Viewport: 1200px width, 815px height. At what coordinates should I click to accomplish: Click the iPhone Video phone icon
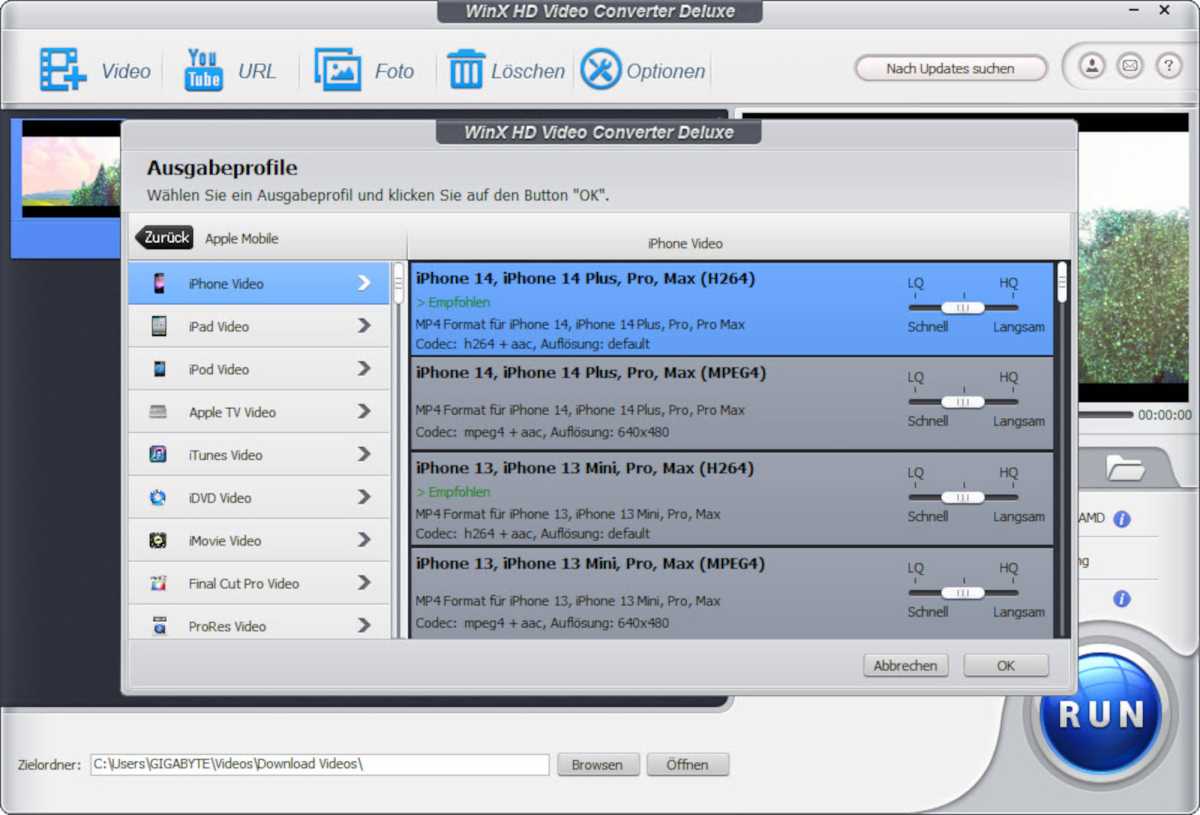(159, 284)
